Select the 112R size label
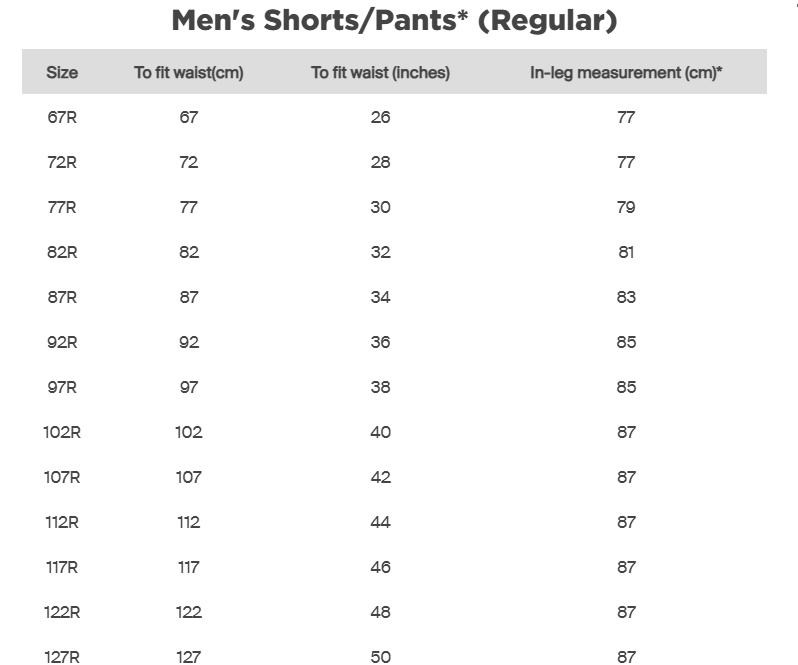This screenshot has height=665, width=798. click(62, 522)
